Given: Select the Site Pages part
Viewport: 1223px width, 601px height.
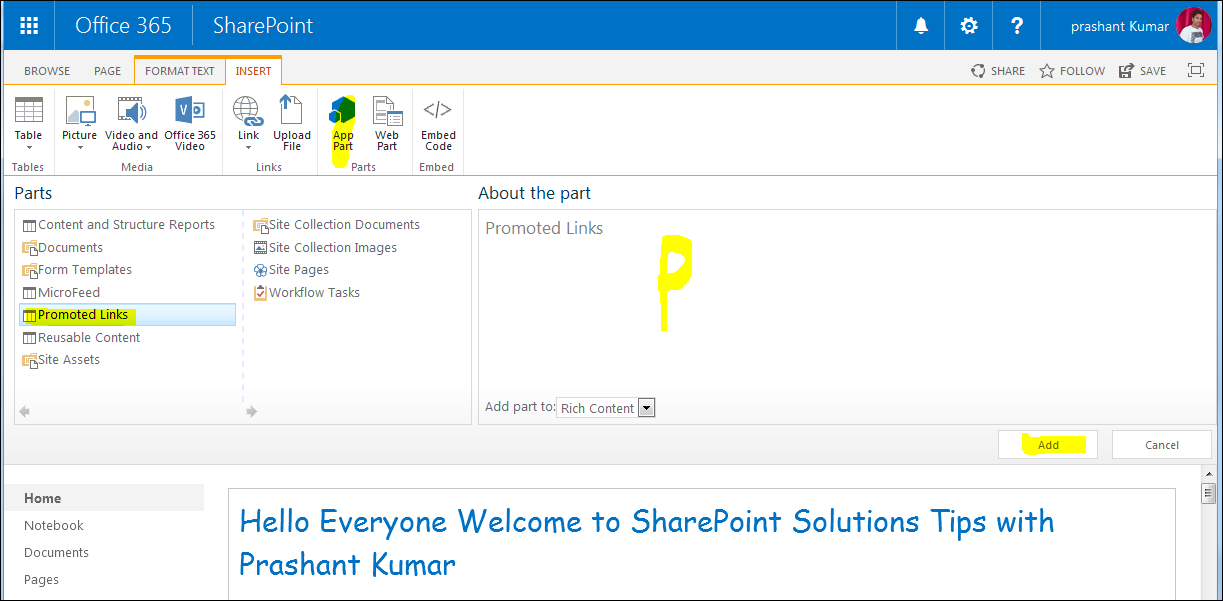Looking at the screenshot, I should click(x=291, y=270).
